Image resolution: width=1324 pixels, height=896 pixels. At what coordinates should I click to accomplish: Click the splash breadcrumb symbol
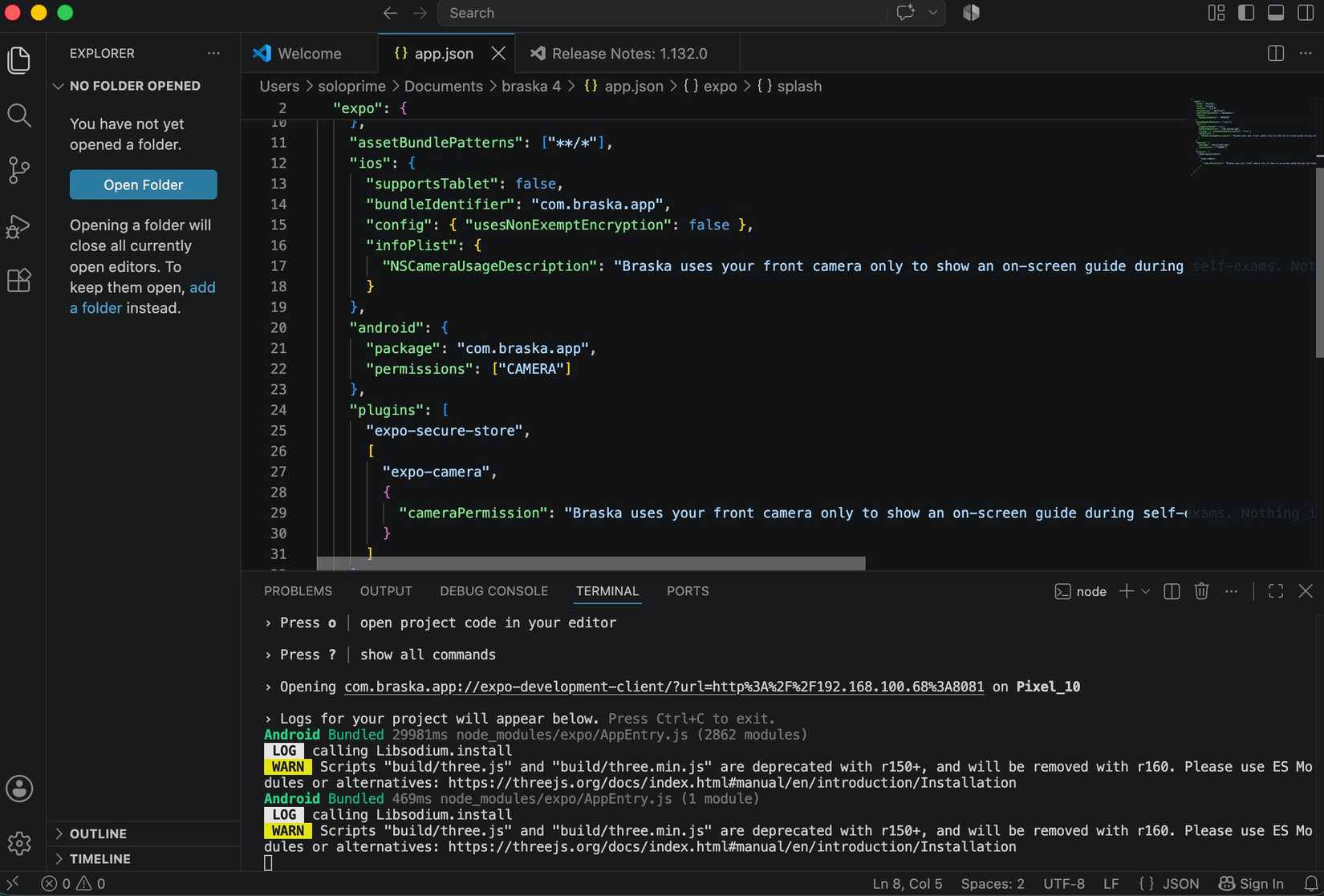tap(790, 86)
